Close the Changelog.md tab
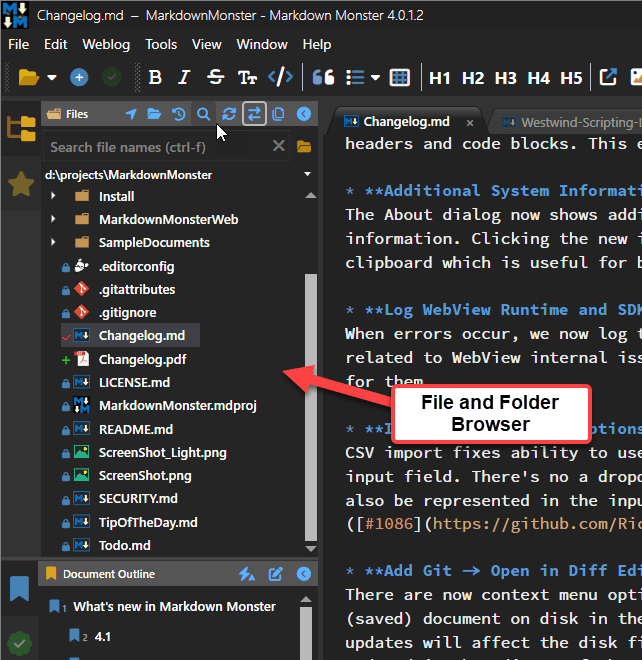Viewport: 642px width, 660px height. 470,123
